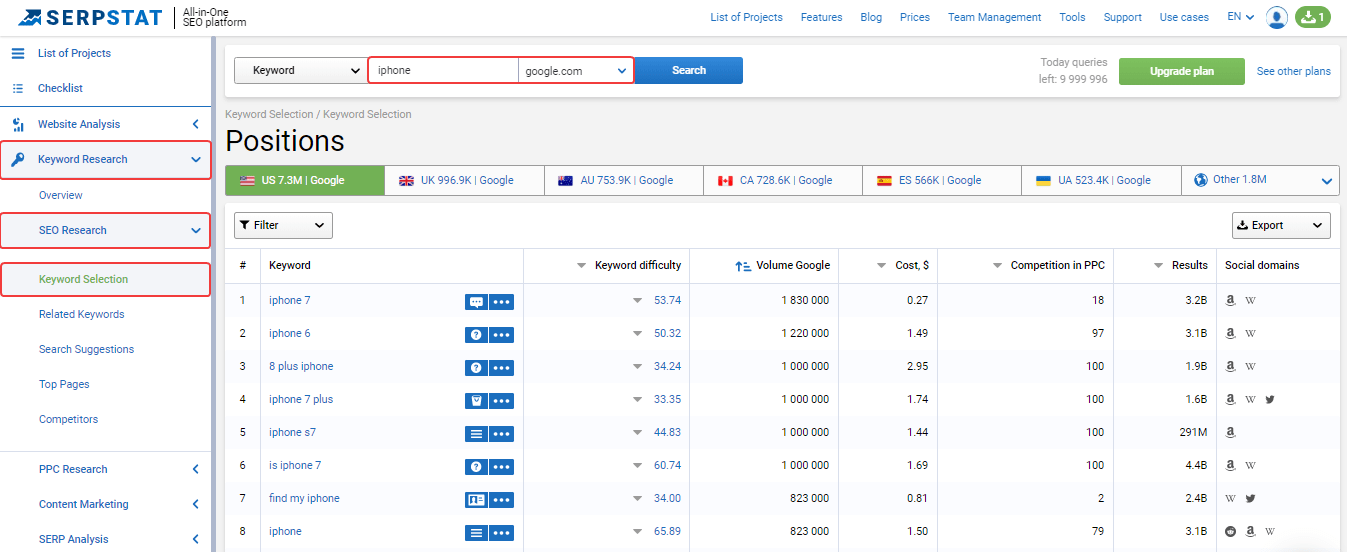Open the three-dots menu for iphone 7 plus

[x=502, y=400]
